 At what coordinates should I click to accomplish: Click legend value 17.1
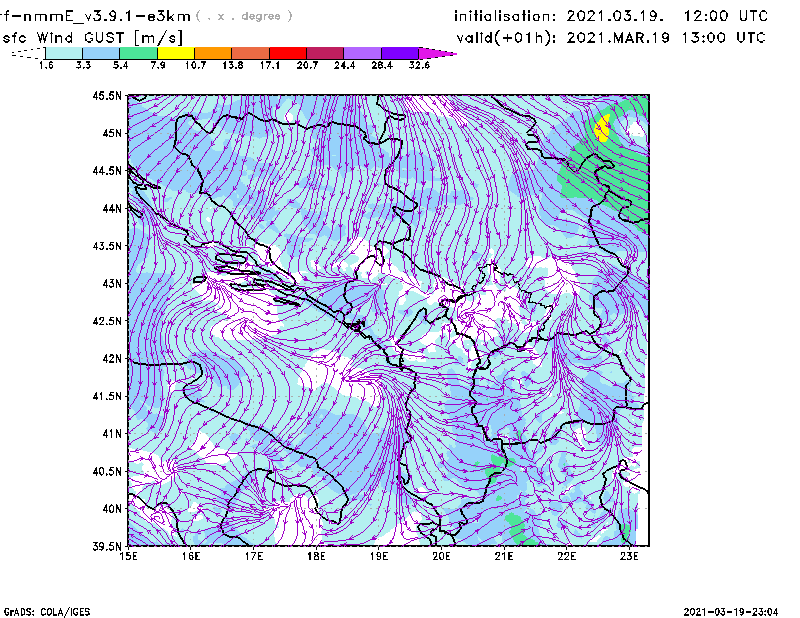270,65
